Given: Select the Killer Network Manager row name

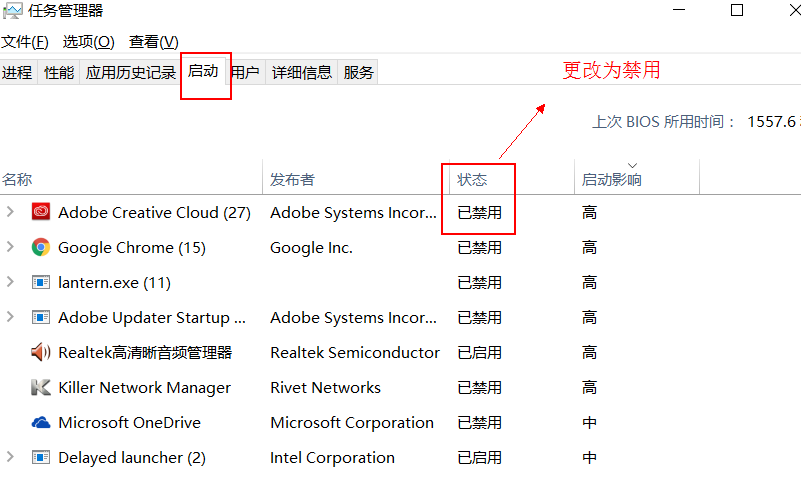Looking at the screenshot, I should (x=145, y=388).
